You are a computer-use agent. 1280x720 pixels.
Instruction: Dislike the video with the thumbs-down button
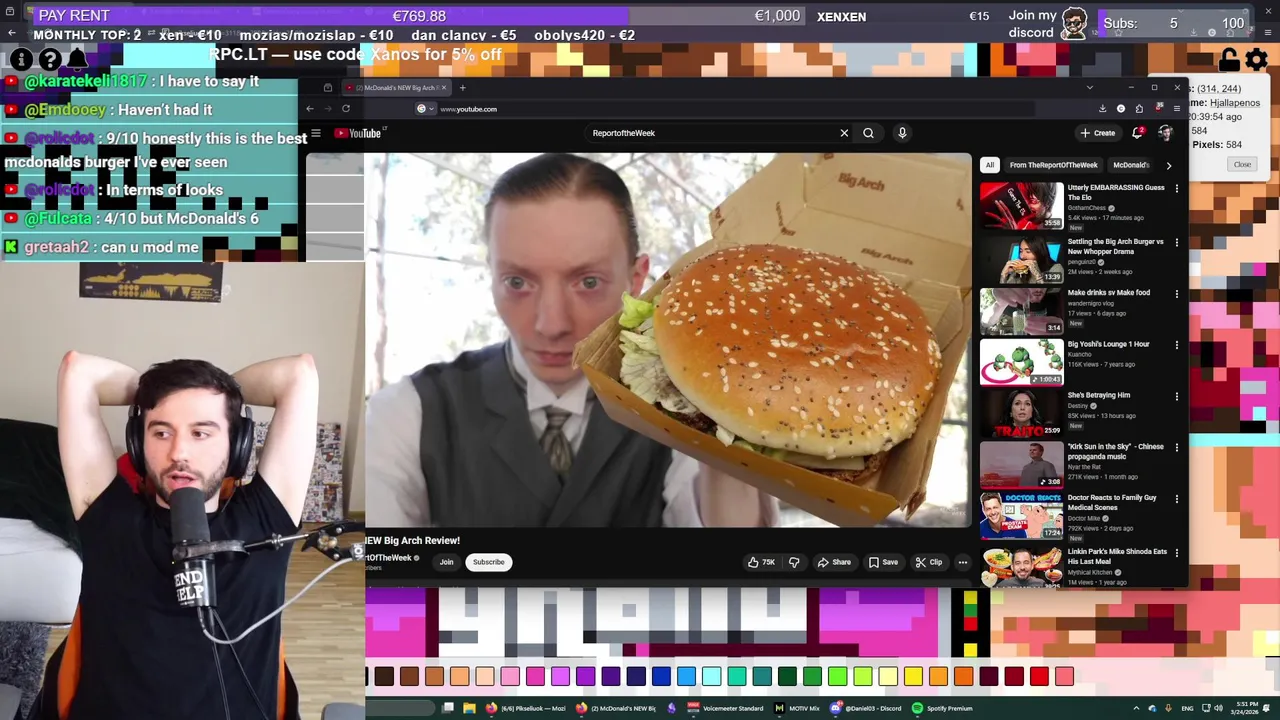point(794,562)
